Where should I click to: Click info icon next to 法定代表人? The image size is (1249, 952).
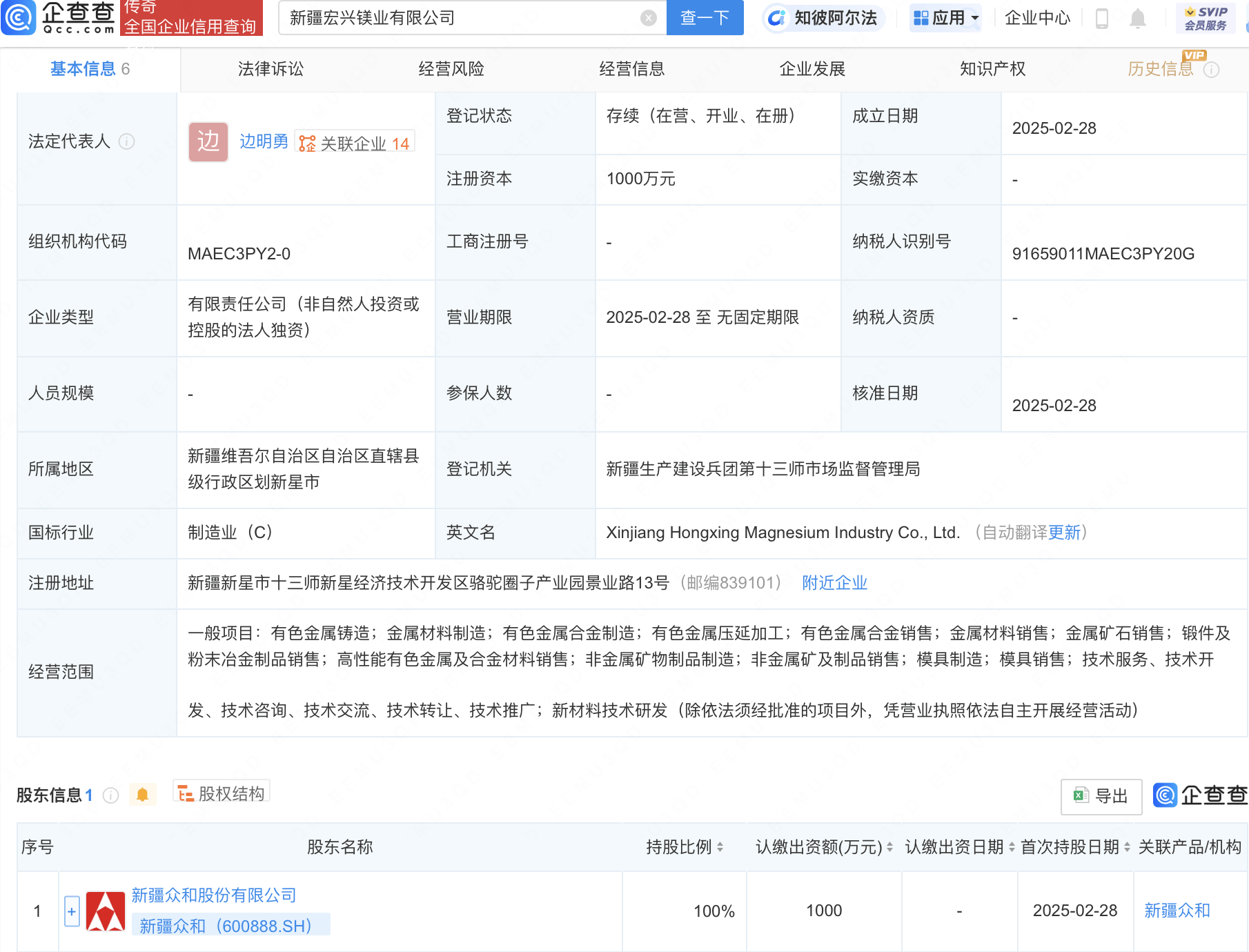click(x=126, y=141)
